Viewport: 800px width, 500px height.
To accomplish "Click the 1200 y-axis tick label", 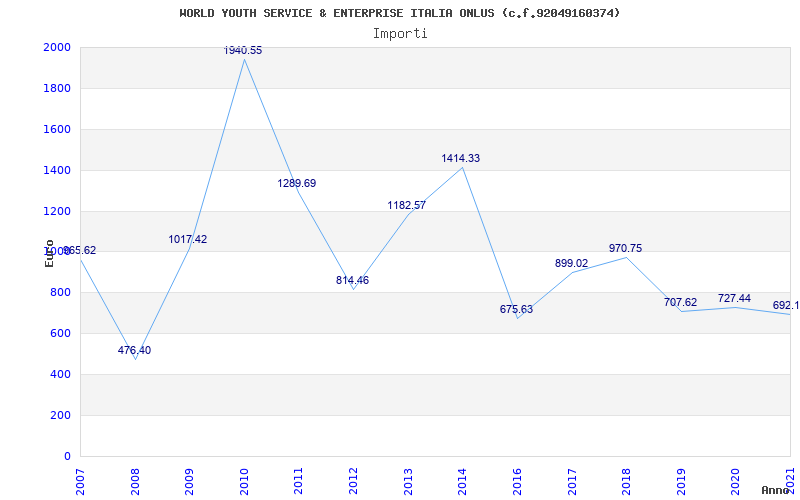I will pos(57,211).
